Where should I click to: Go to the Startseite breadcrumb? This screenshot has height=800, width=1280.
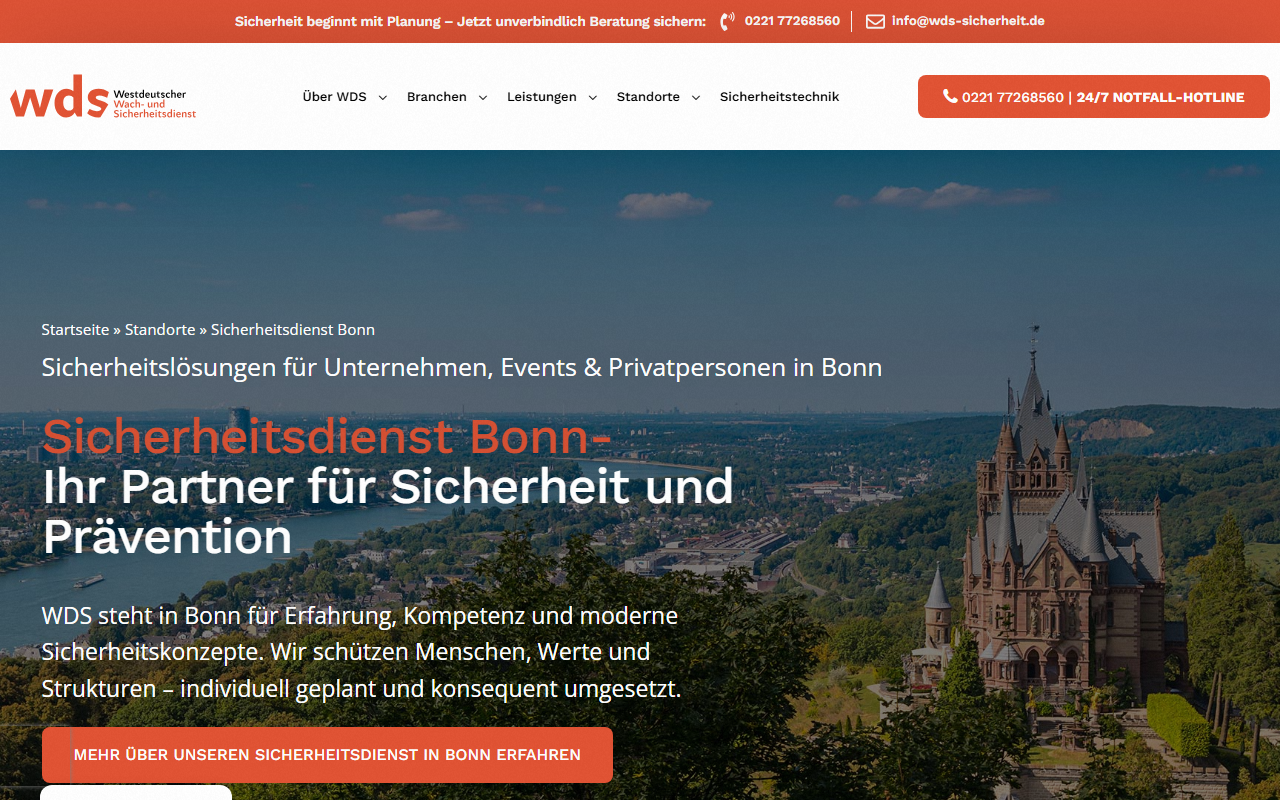click(x=75, y=330)
